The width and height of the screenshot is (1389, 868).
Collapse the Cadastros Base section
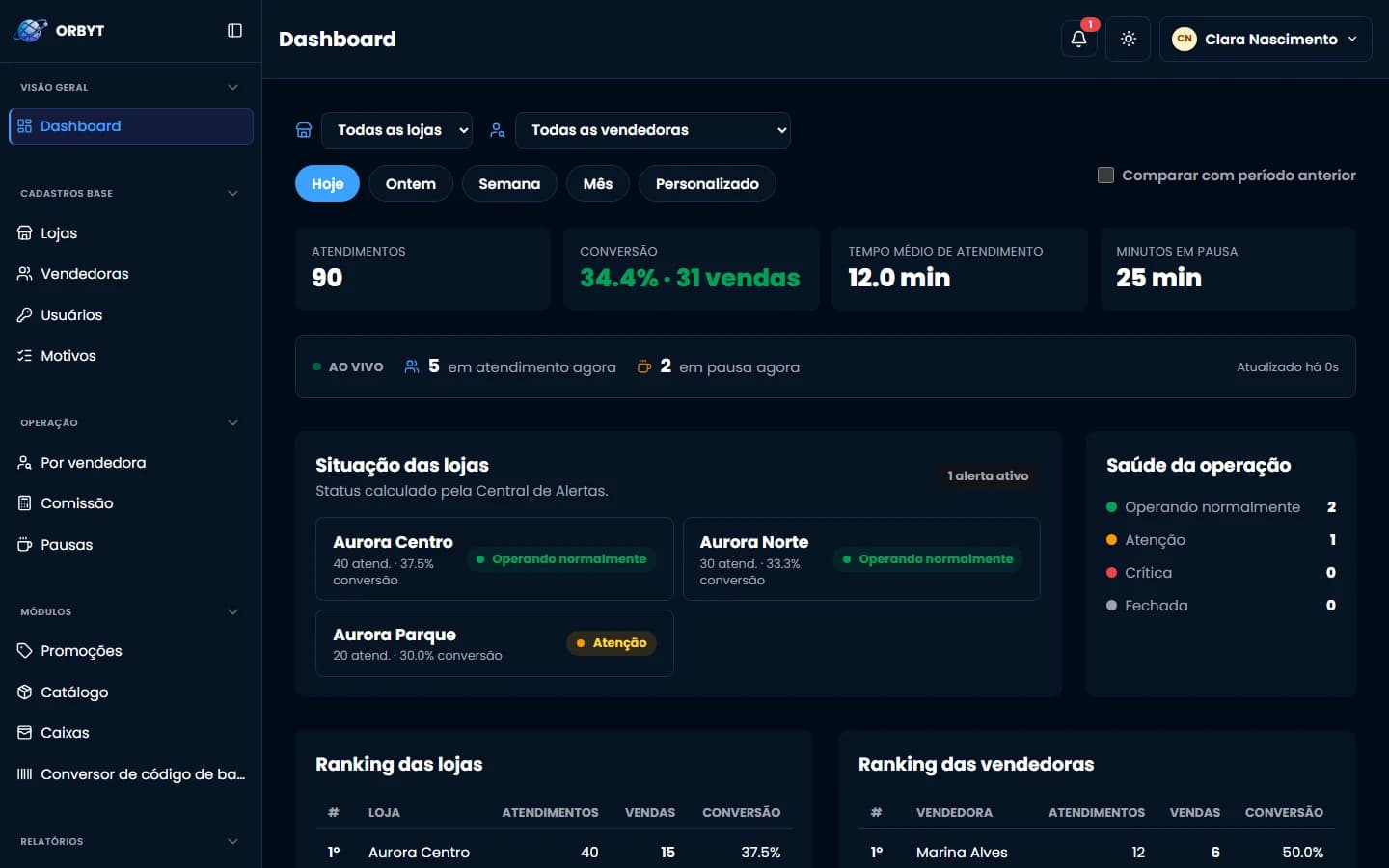click(232, 193)
